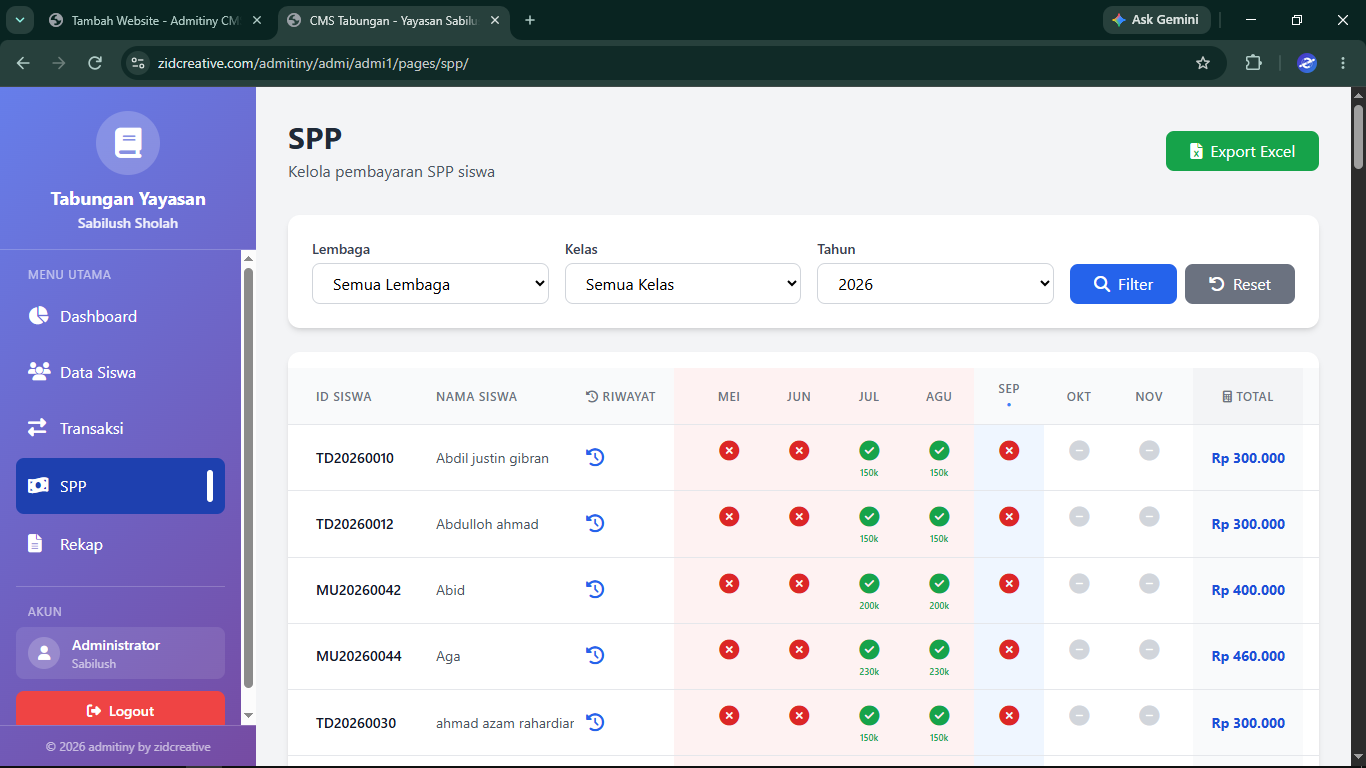This screenshot has width=1366, height=768.
Task: Open Chrome three-dot menu
Action: point(1342,63)
